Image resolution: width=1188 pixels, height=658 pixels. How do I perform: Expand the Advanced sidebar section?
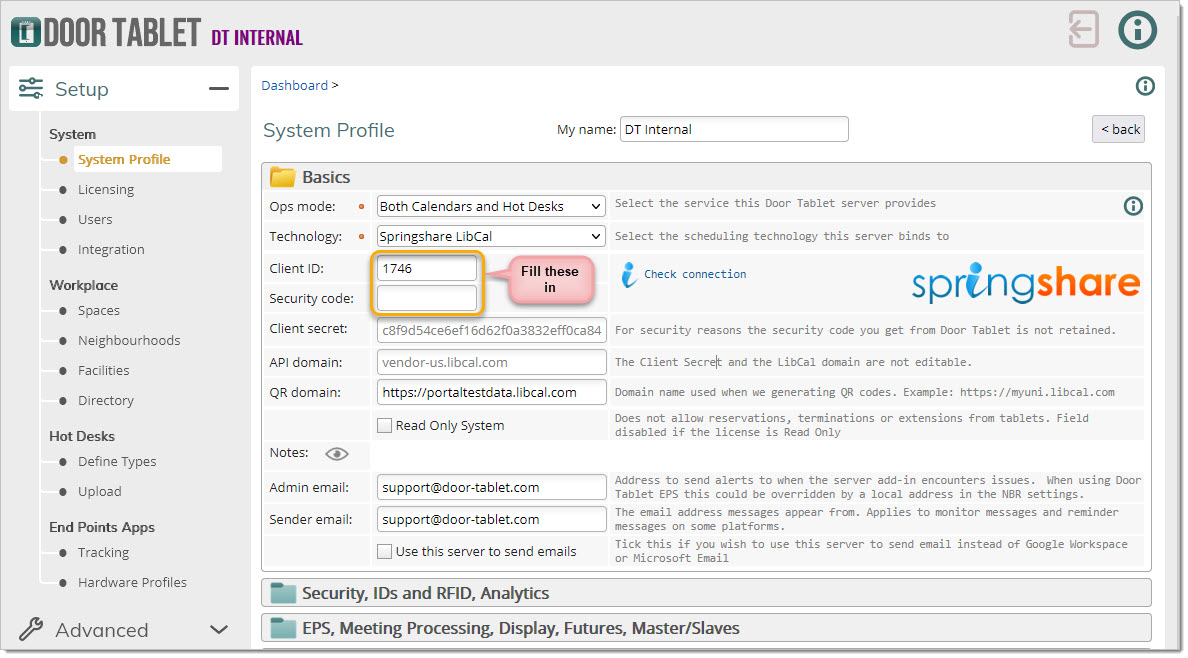pyautogui.click(x=218, y=630)
